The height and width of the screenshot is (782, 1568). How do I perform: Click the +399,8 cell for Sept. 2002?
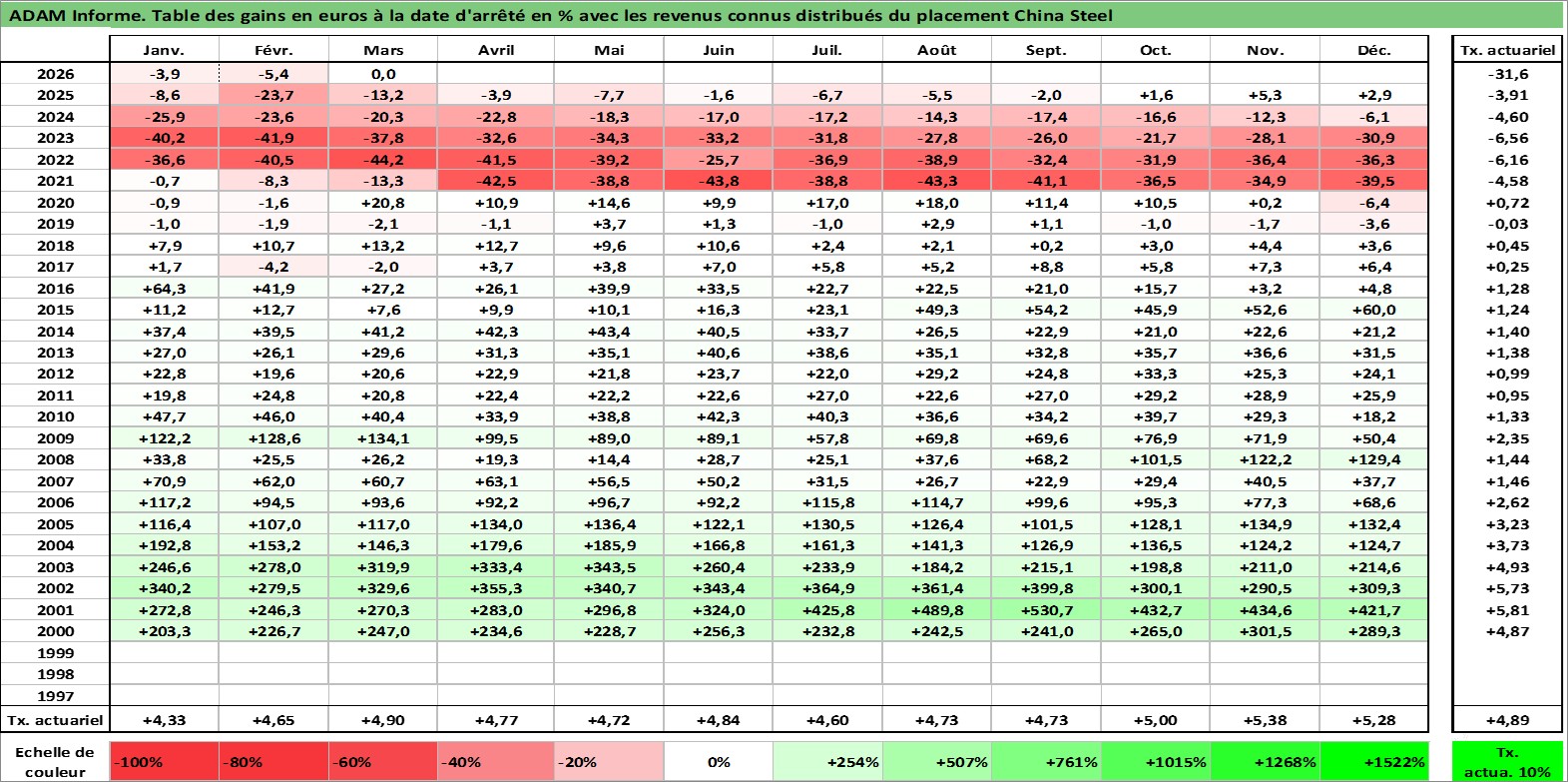(x=1046, y=588)
